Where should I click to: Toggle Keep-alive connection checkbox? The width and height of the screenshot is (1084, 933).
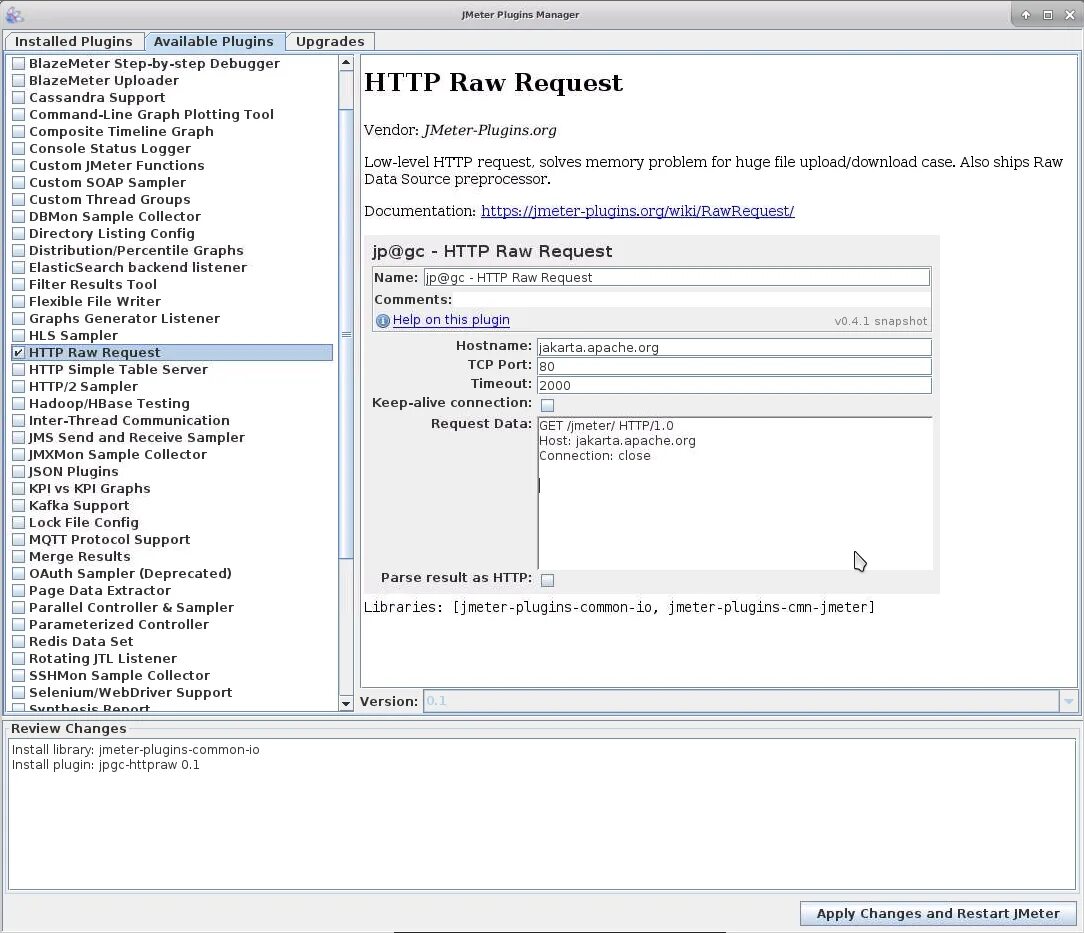pos(548,405)
